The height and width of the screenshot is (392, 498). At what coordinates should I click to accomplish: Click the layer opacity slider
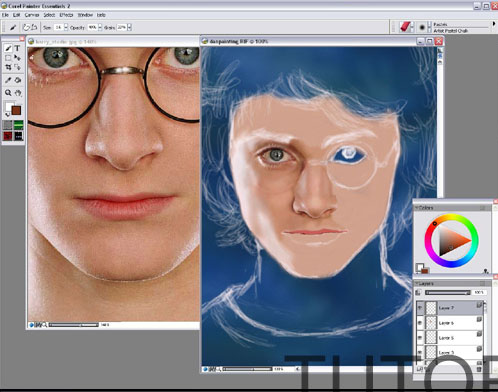(448, 292)
